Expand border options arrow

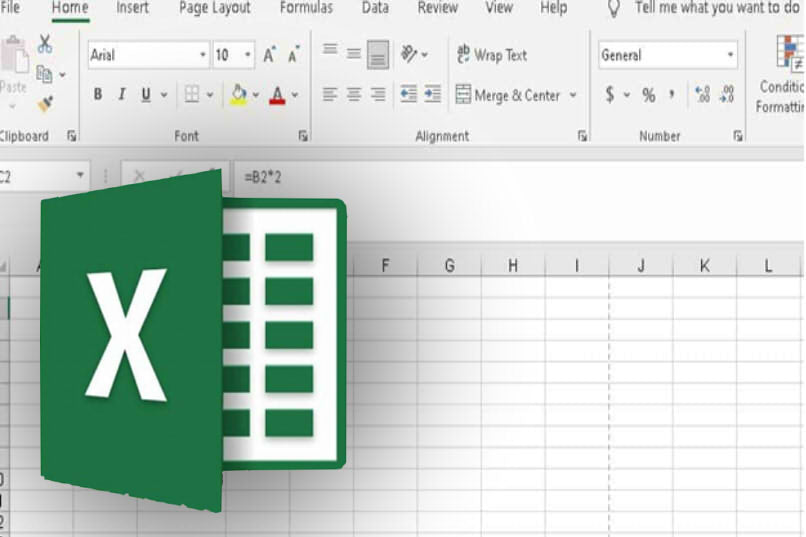coord(210,95)
